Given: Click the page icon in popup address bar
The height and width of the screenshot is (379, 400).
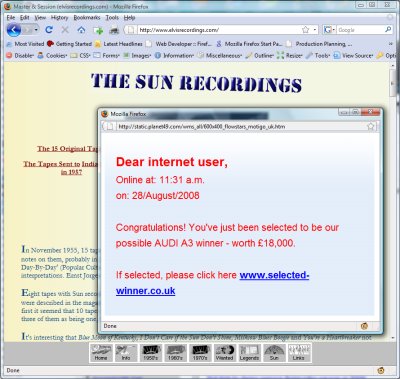Looking at the screenshot, I should (x=110, y=127).
